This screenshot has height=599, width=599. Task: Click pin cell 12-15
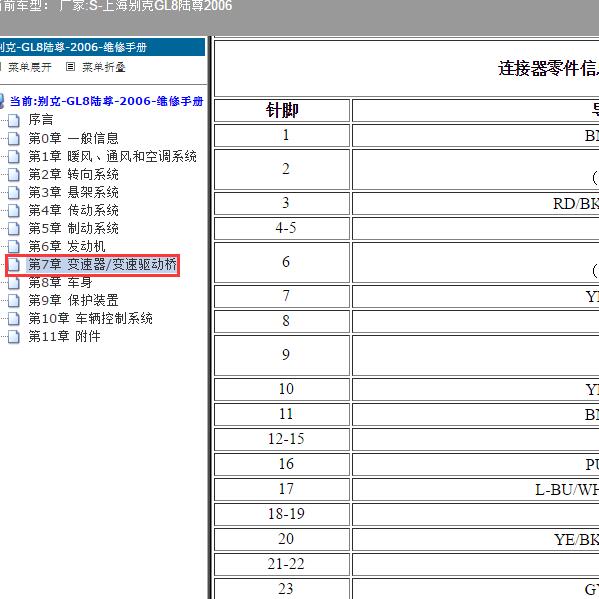pos(282,439)
